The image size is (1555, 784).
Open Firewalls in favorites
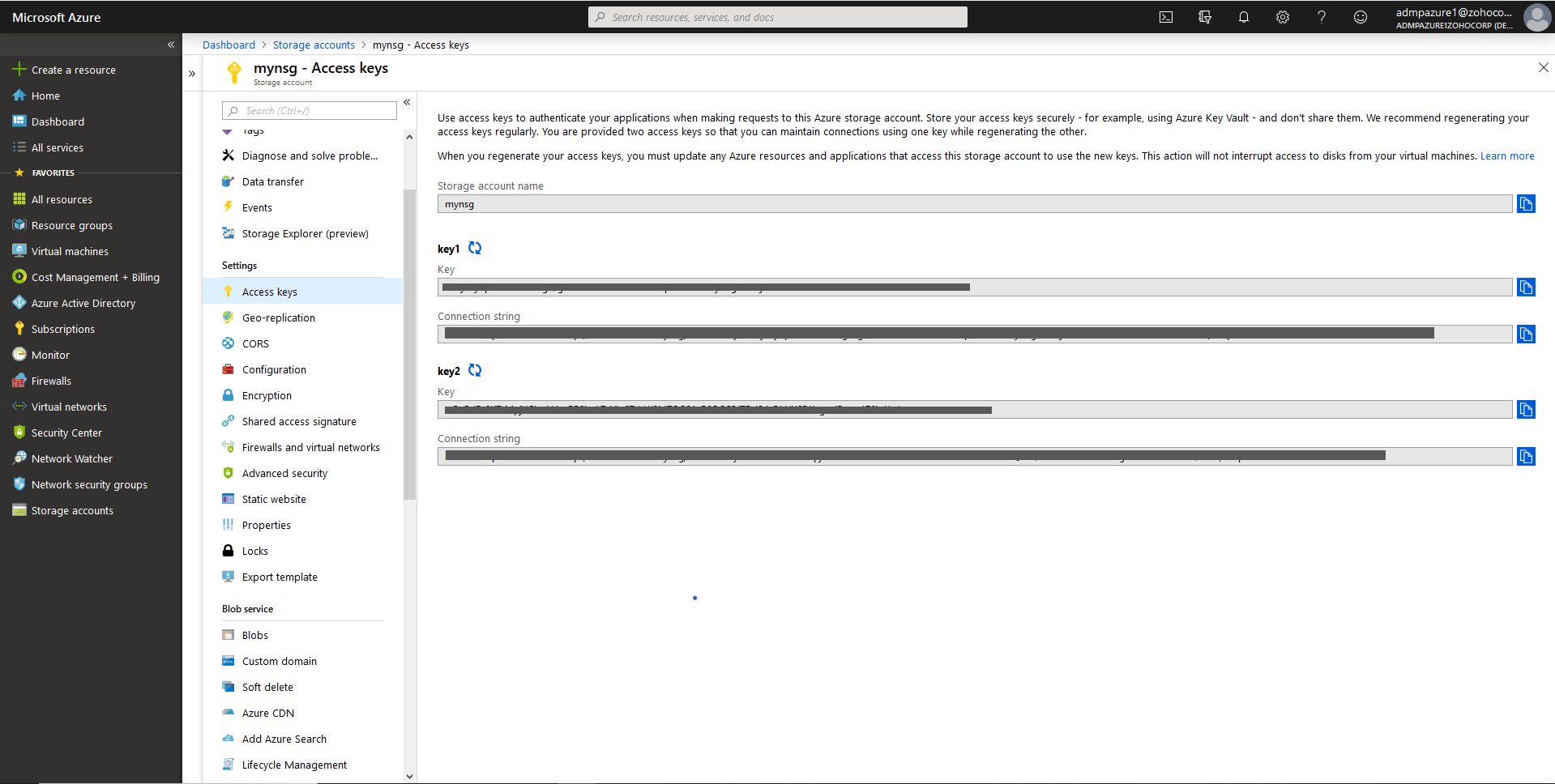pos(91,381)
